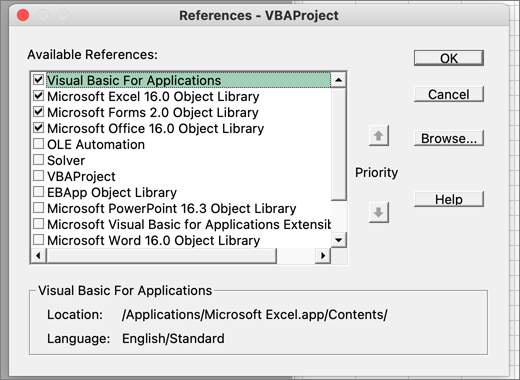Select the 'EBApp Object Library' row text
Image resolution: width=520 pixels, height=380 pixels.
[x=112, y=192]
